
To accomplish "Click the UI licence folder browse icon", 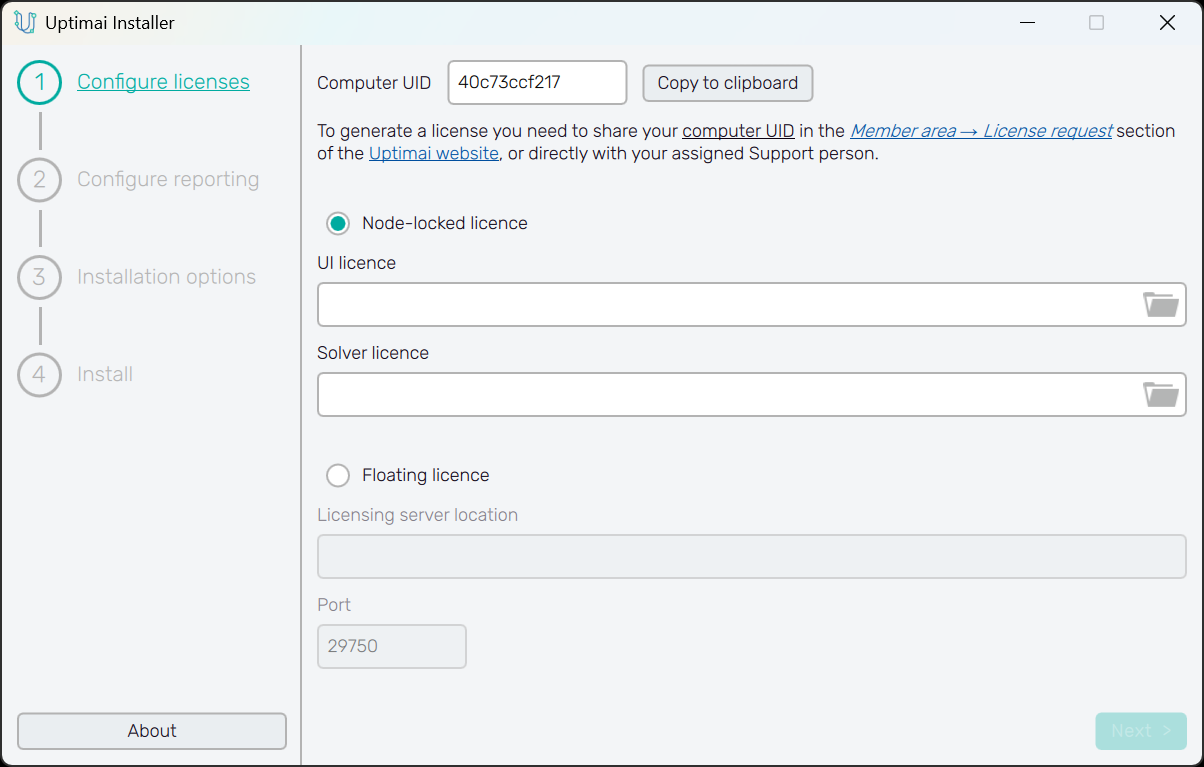I will (1160, 305).
